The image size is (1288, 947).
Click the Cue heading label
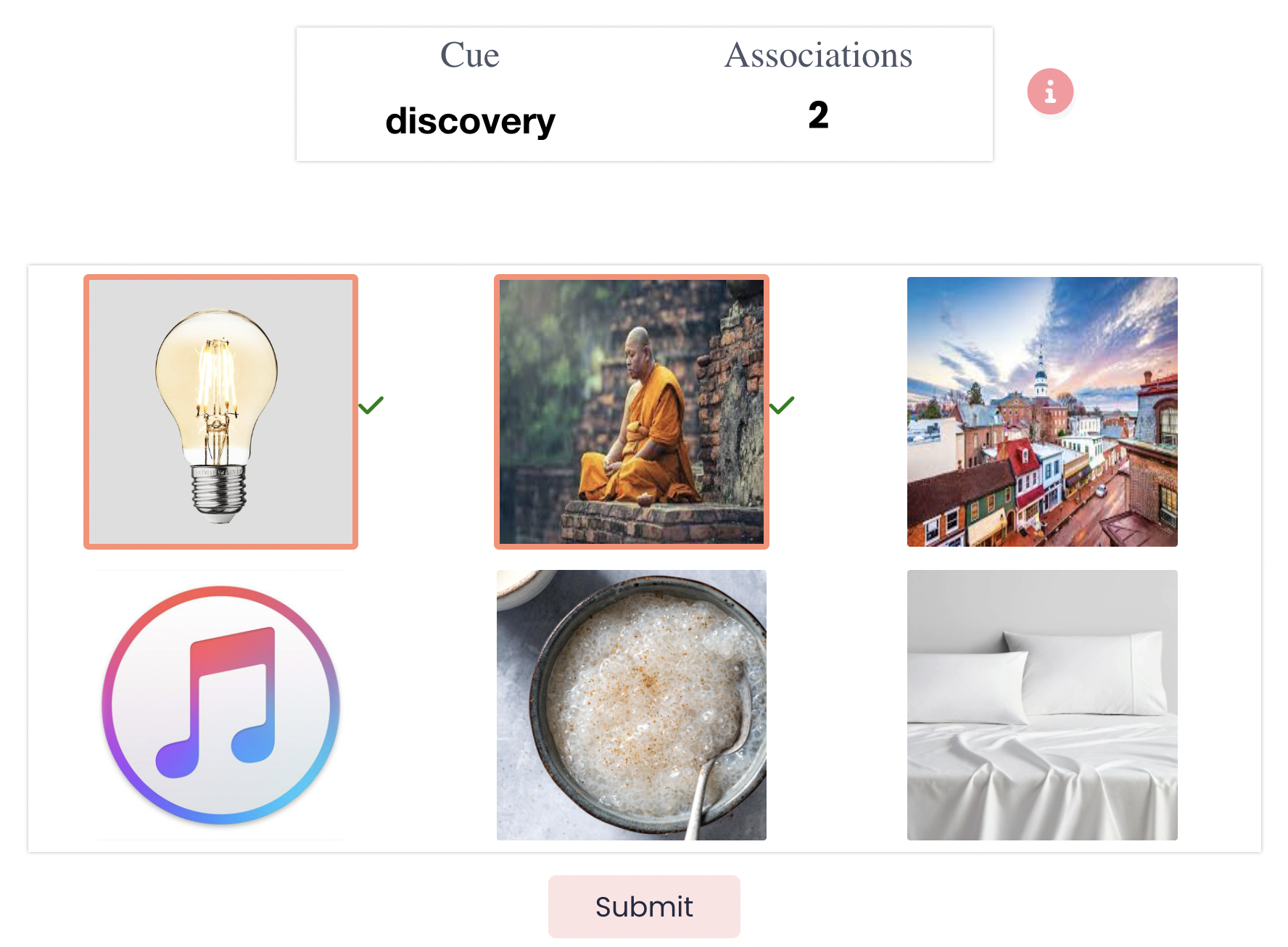(x=470, y=55)
